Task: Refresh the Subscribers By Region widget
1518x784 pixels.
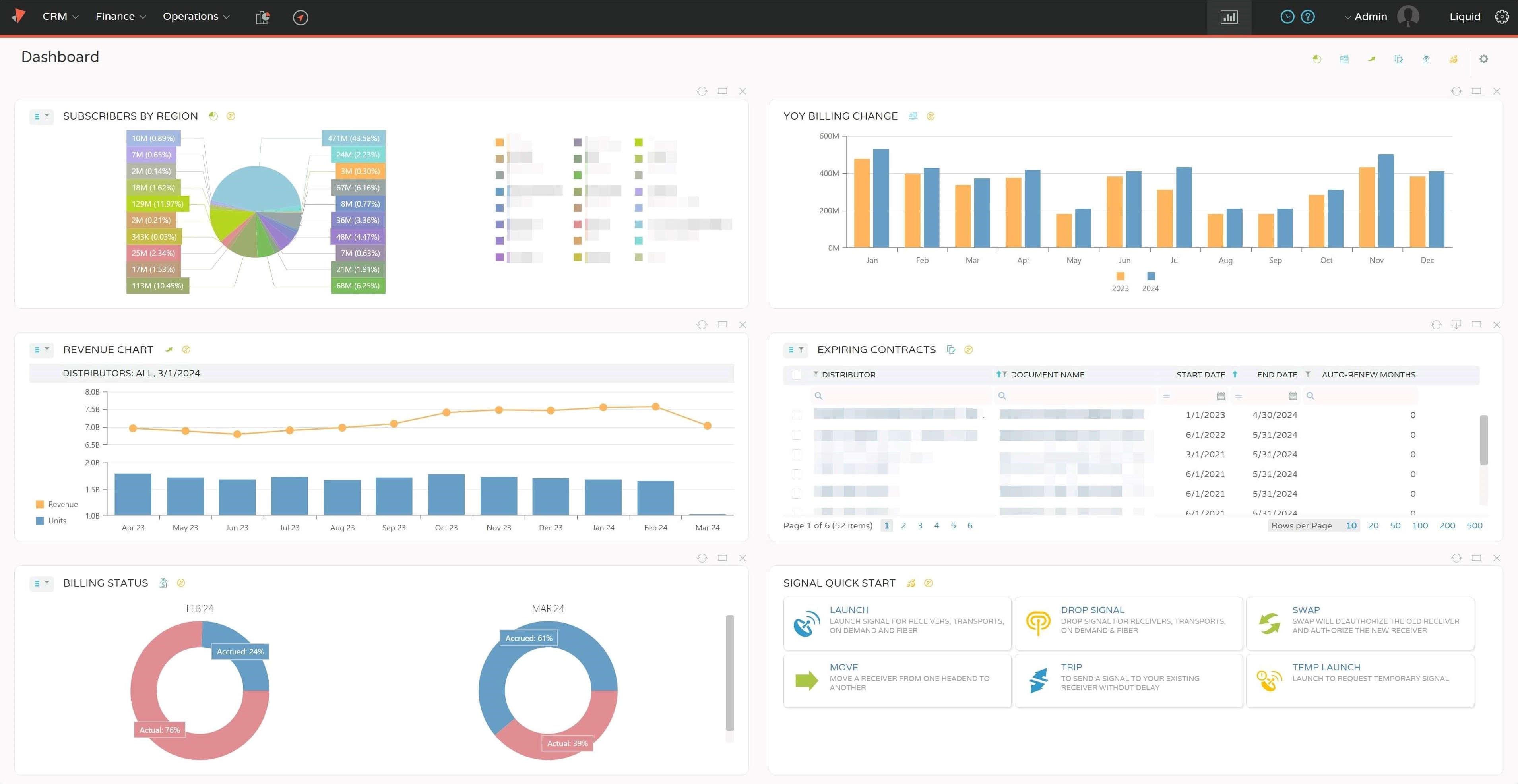Action: [x=702, y=91]
